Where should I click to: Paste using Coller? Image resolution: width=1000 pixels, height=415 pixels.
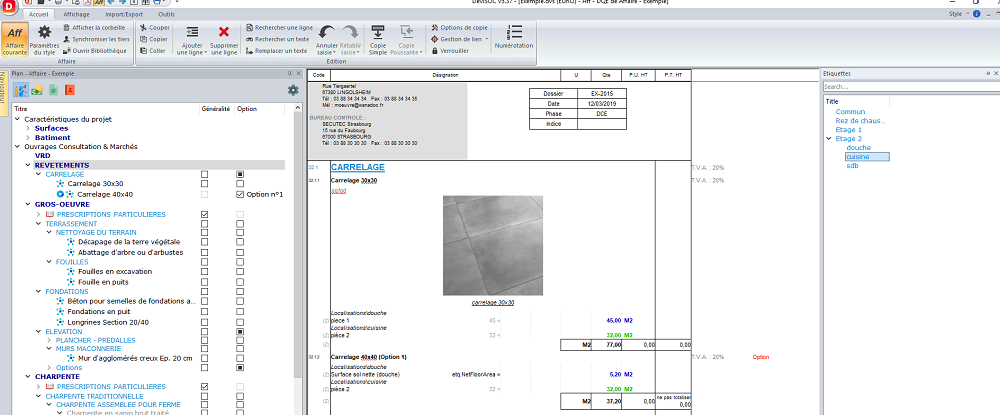pyautogui.click(x=152, y=50)
